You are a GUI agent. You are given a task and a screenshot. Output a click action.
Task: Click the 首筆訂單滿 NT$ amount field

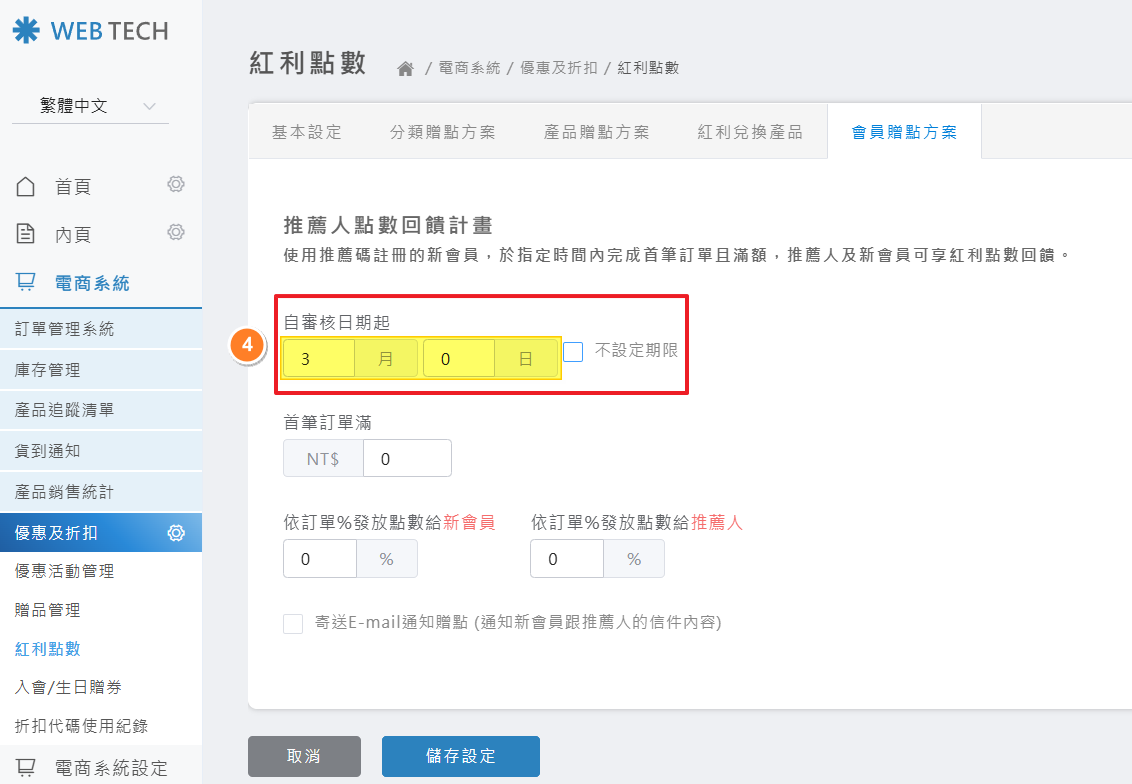click(x=406, y=459)
